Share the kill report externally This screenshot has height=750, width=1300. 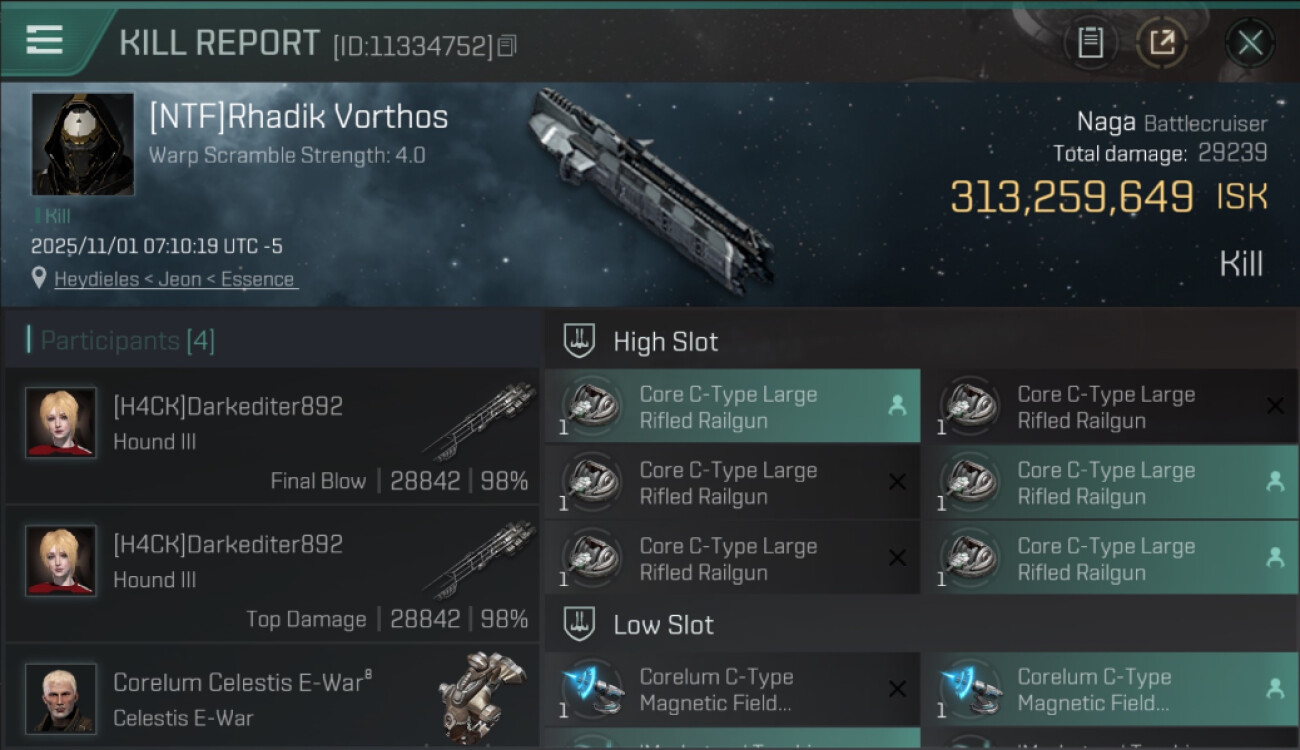(1162, 43)
